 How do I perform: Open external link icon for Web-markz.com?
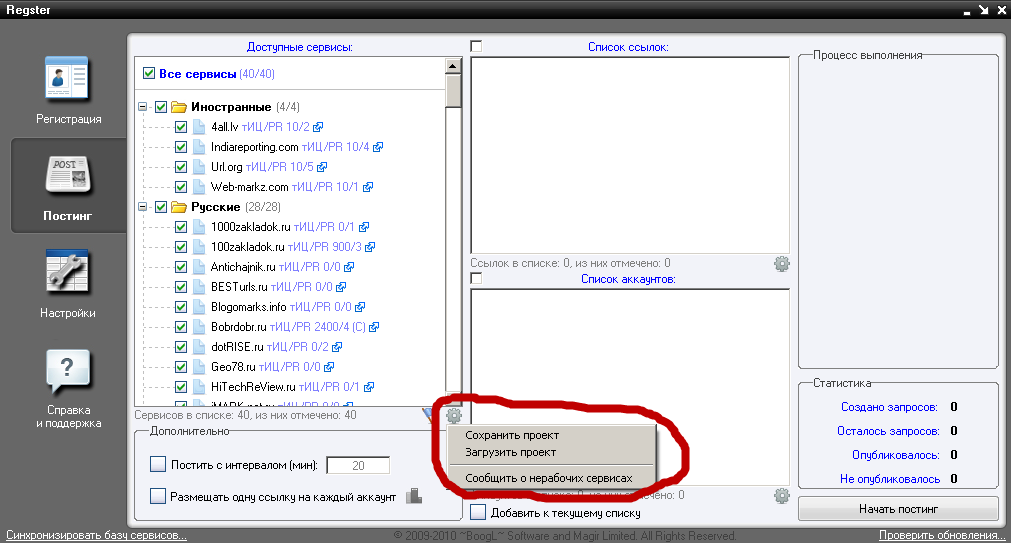368,187
